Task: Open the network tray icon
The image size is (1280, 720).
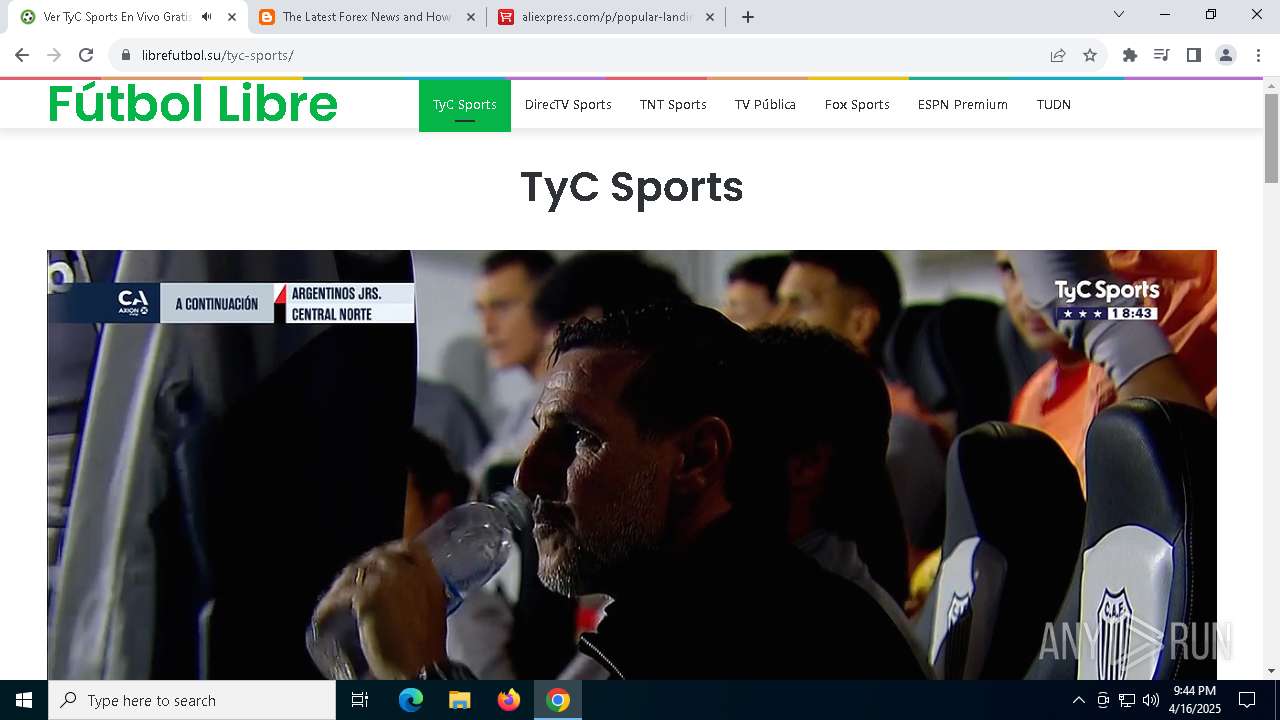Action: click(x=1127, y=700)
